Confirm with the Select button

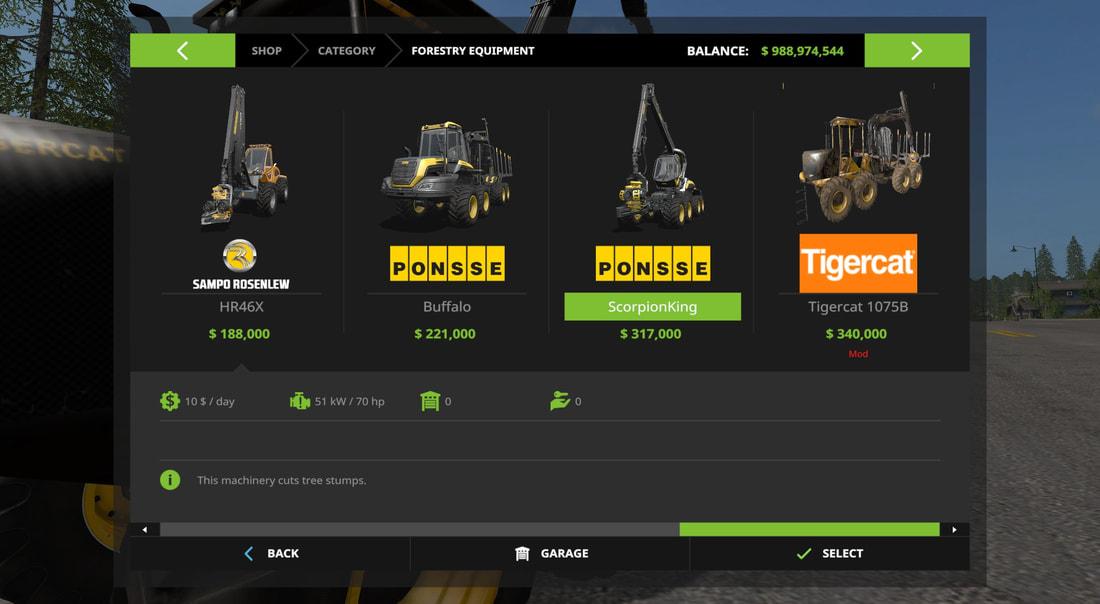pos(830,553)
